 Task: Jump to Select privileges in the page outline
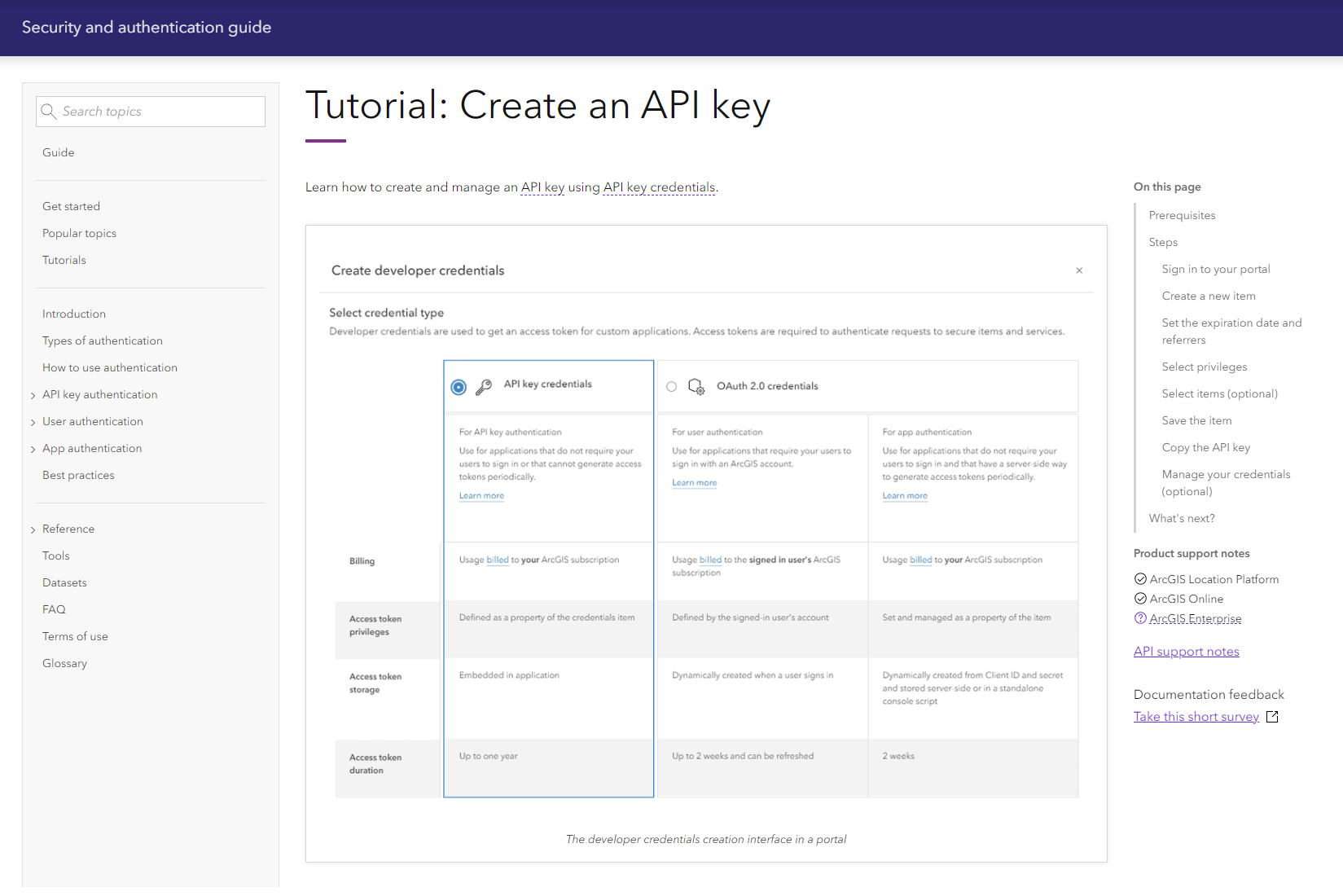click(1204, 367)
